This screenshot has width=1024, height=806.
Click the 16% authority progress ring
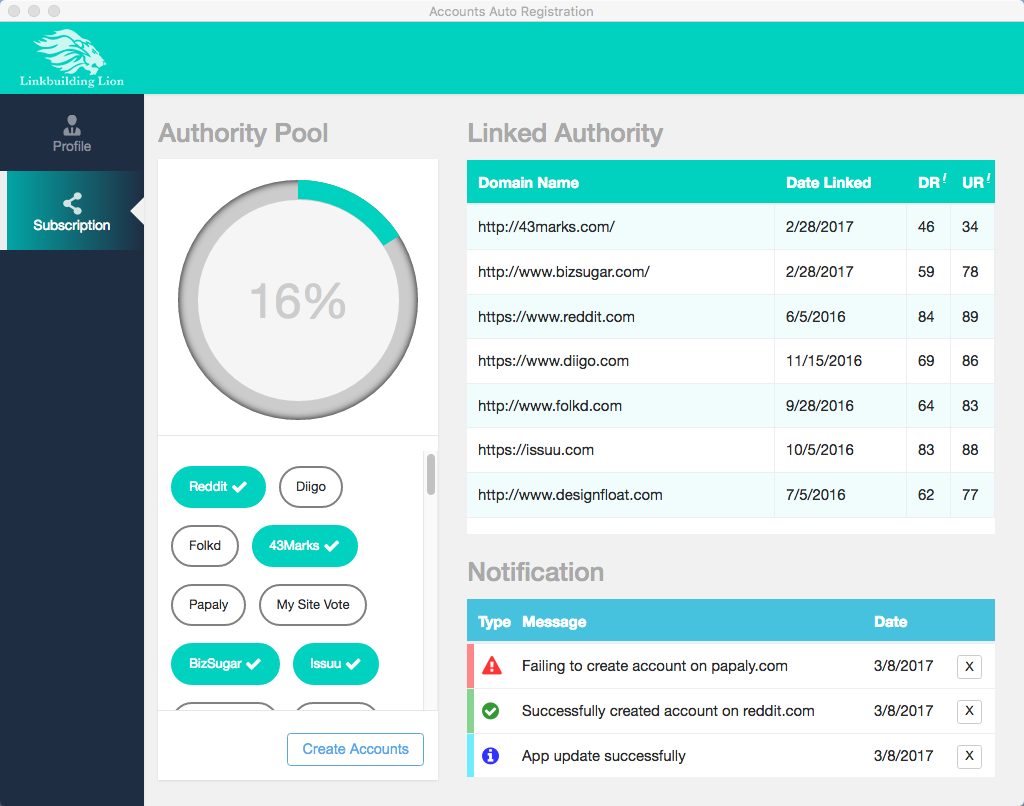coord(298,300)
